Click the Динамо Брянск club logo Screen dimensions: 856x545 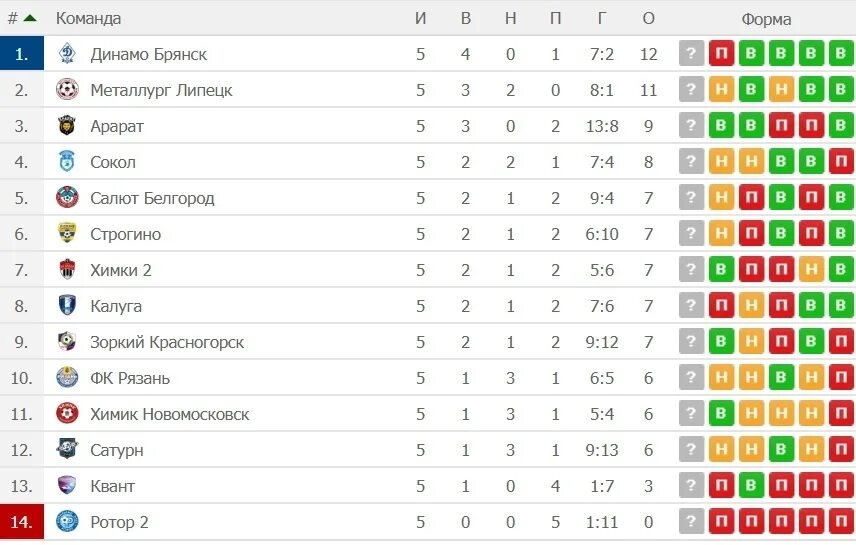67,54
